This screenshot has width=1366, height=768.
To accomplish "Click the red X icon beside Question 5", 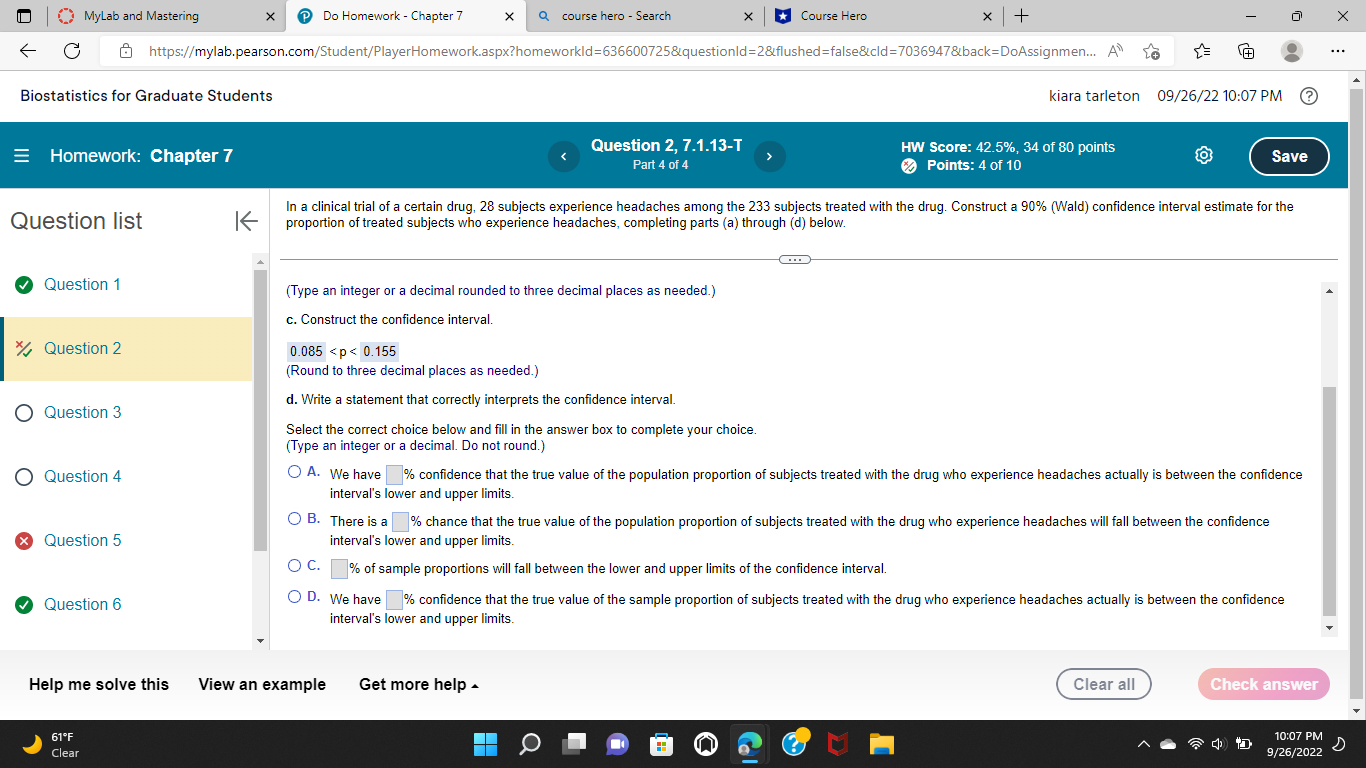I will (23, 540).
